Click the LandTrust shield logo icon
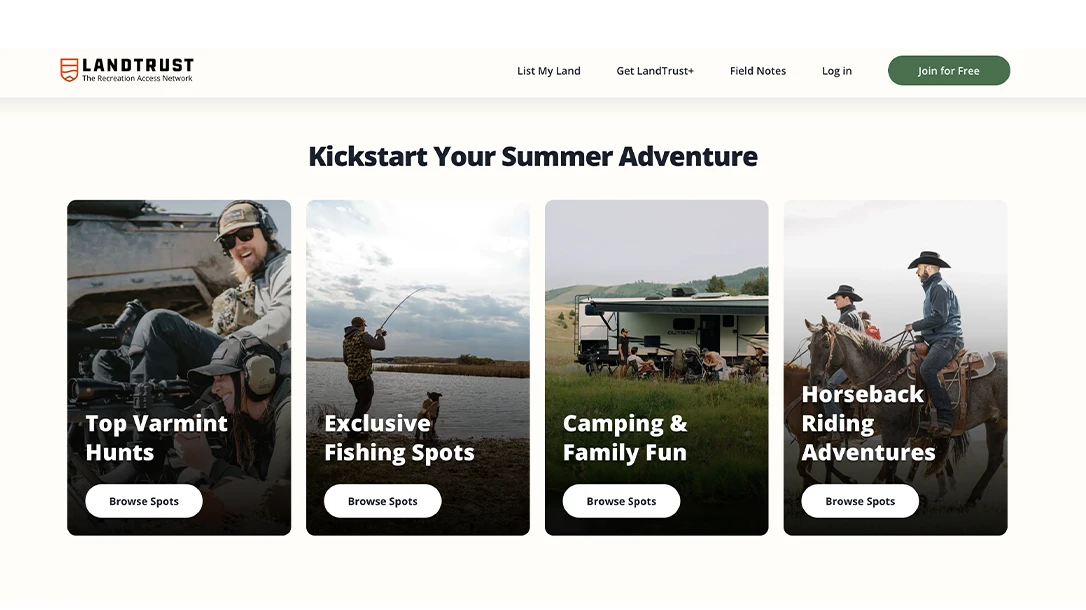This screenshot has width=1086, height=610. pos(69,69)
